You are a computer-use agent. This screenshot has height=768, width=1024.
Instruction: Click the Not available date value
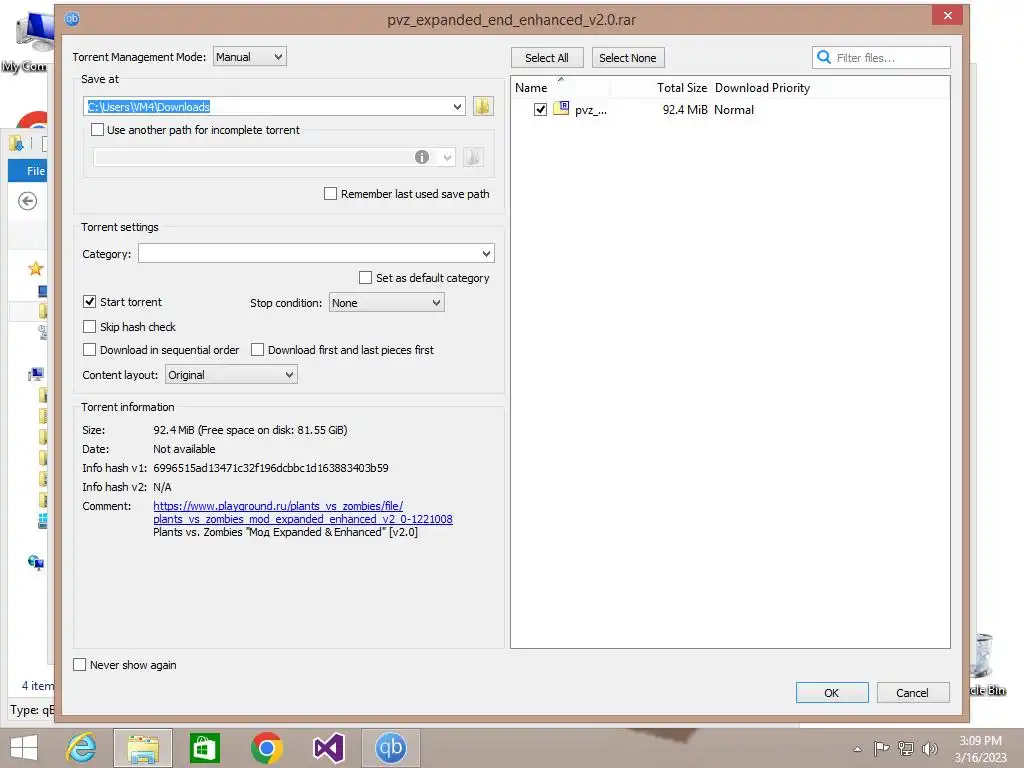pyautogui.click(x=184, y=449)
